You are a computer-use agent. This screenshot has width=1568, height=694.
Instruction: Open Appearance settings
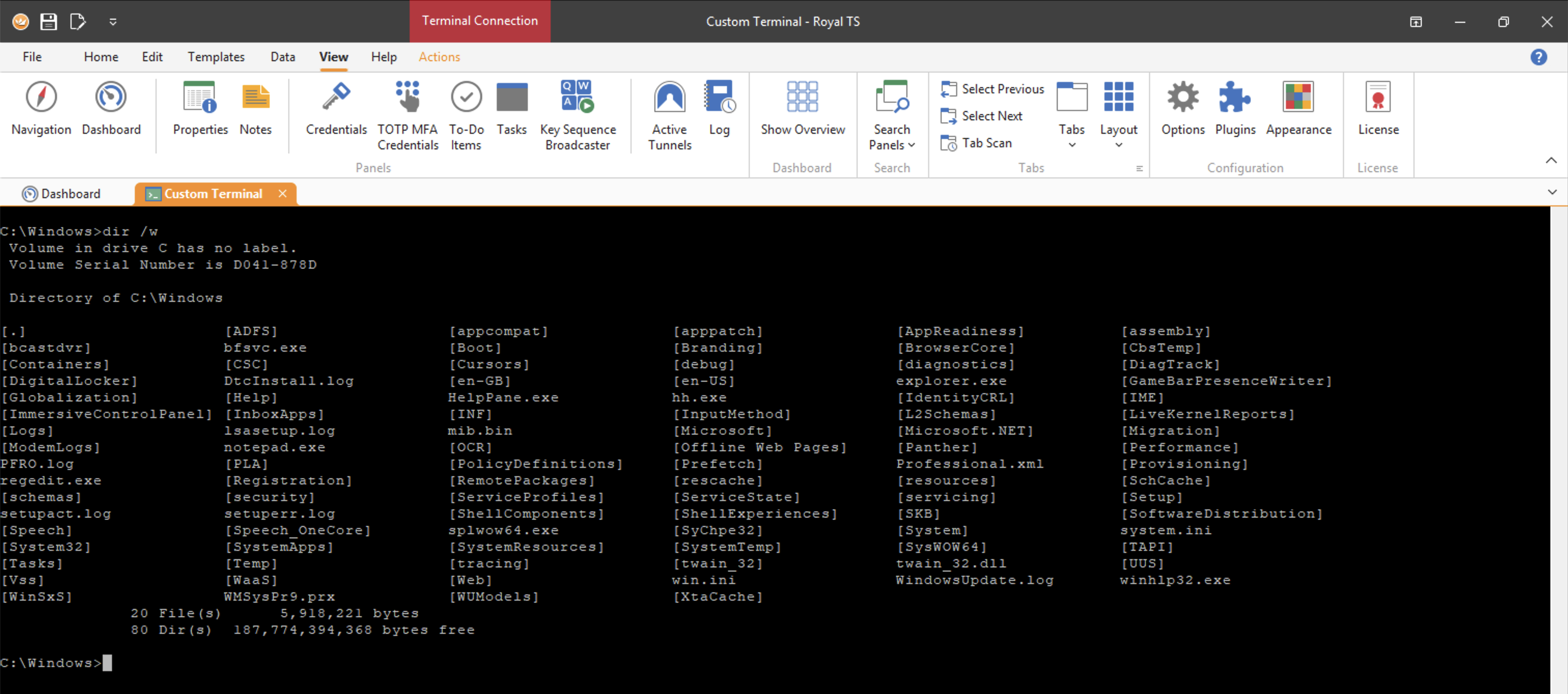coord(1298,109)
